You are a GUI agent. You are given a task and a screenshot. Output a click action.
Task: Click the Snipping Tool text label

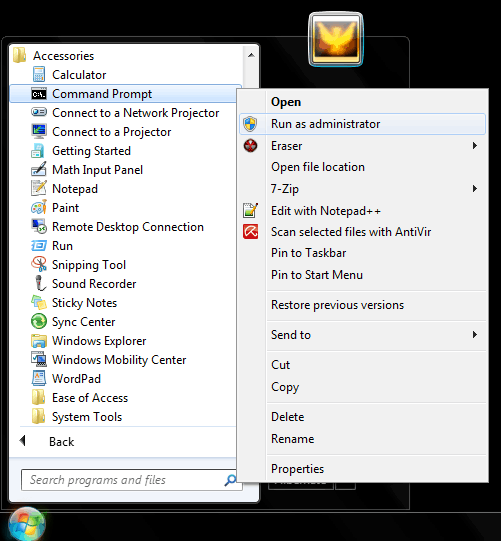tap(89, 265)
